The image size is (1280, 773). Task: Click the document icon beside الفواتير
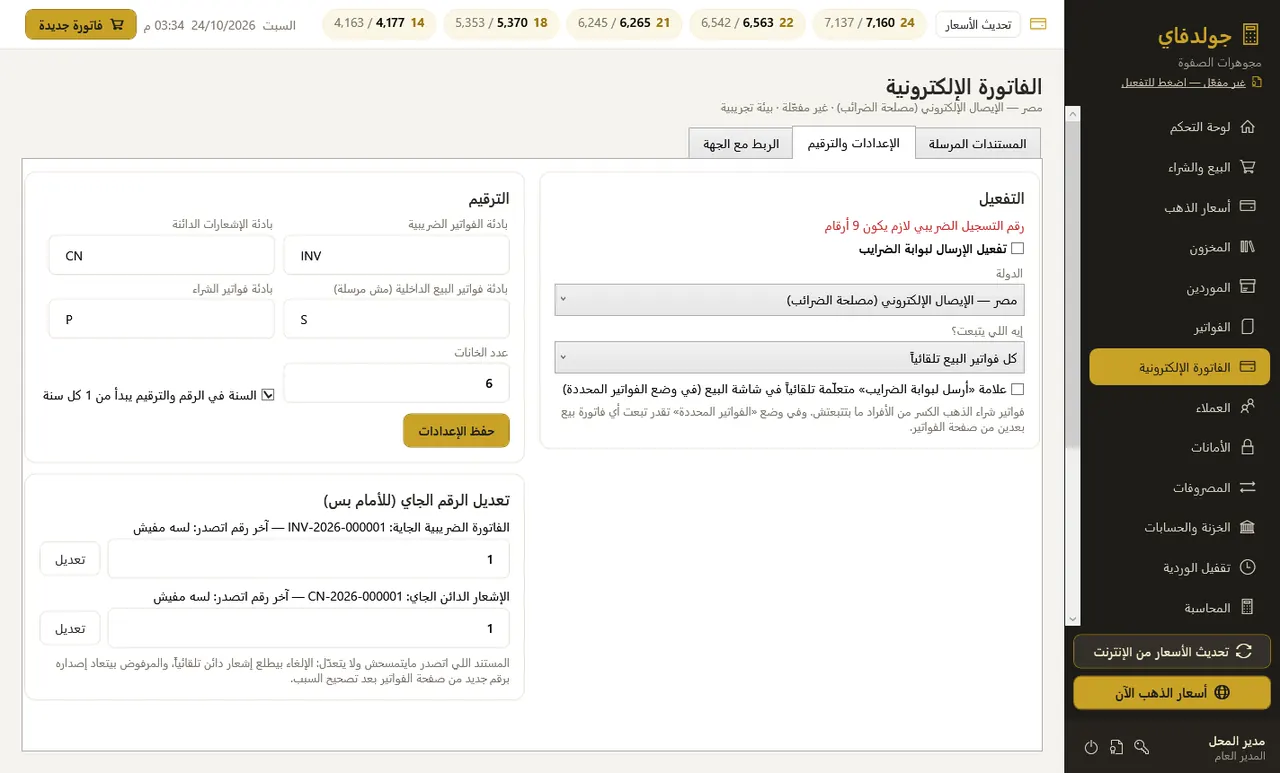[1247, 327]
